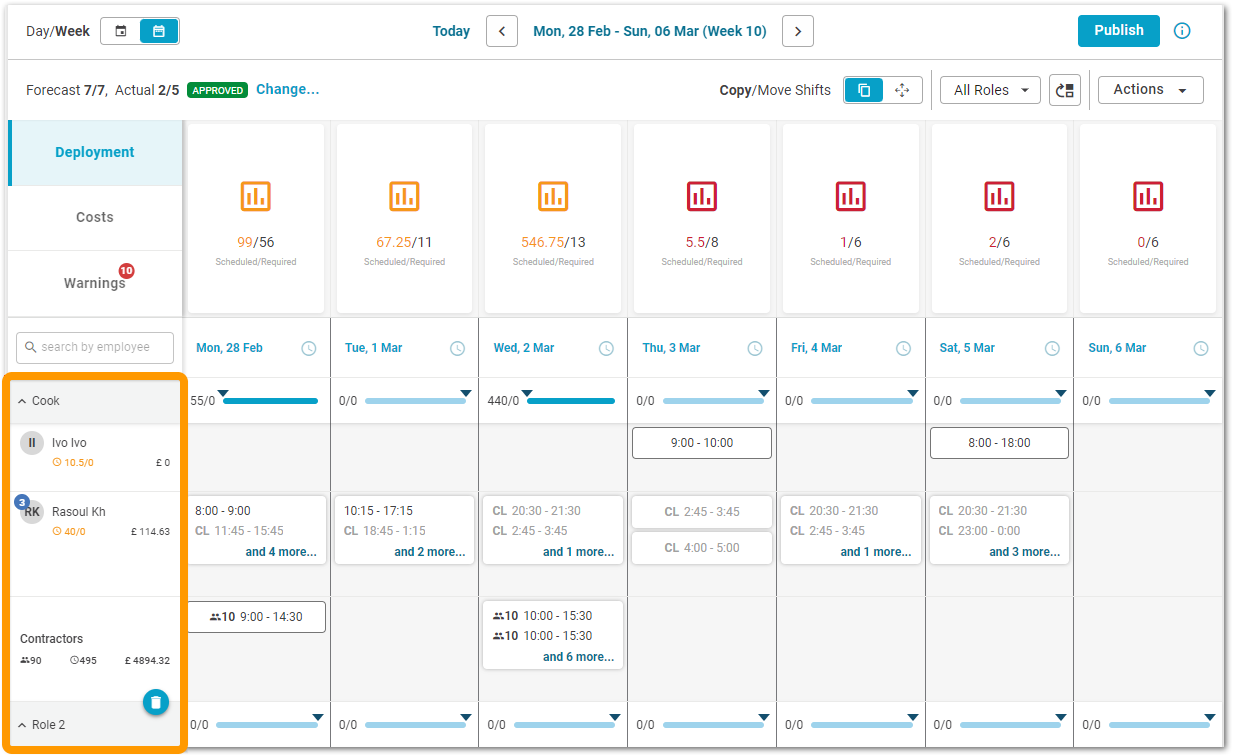The height and width of the screenshot is (756, 1233).
Task: Open the forecast chart for Sun 6 Mar
Action: point(1148,196)
